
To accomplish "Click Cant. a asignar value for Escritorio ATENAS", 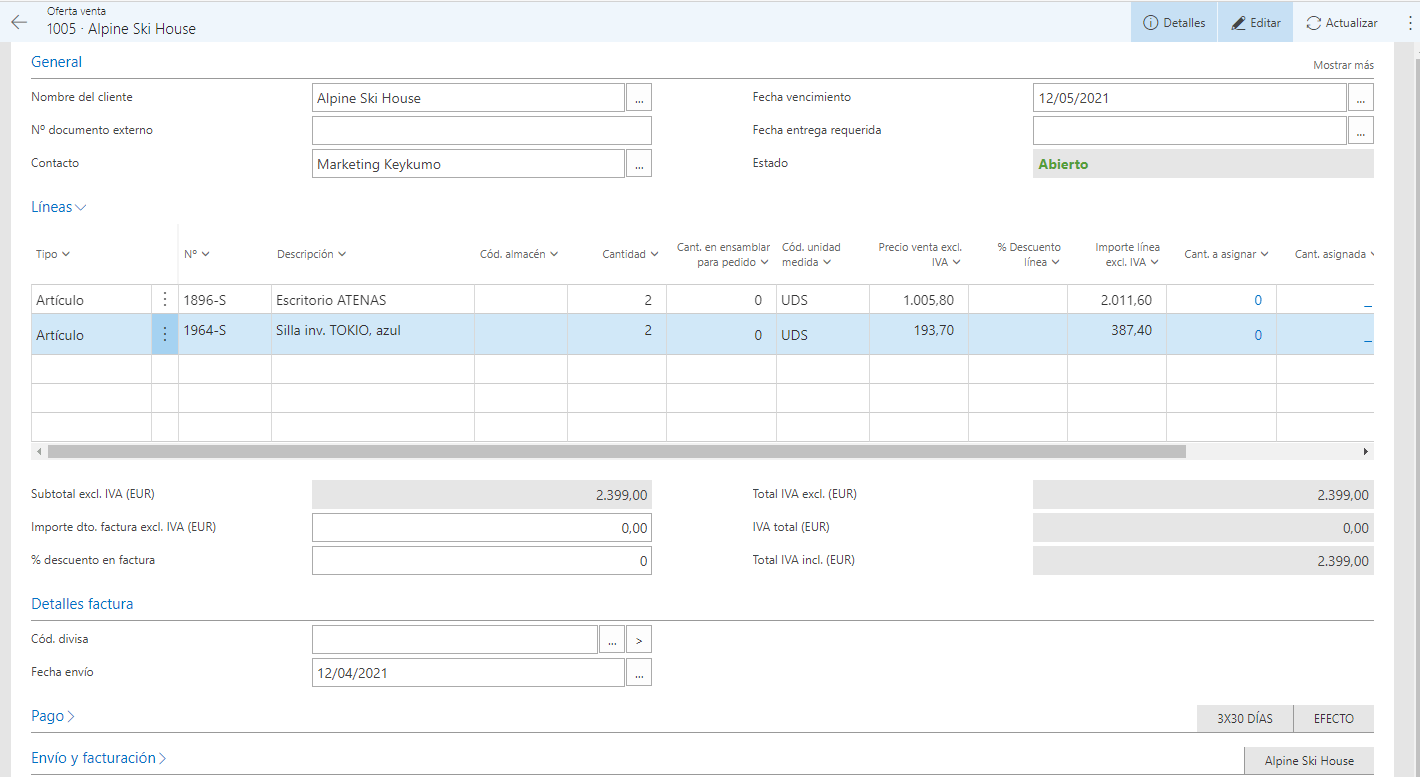I will coord(1258,300).
